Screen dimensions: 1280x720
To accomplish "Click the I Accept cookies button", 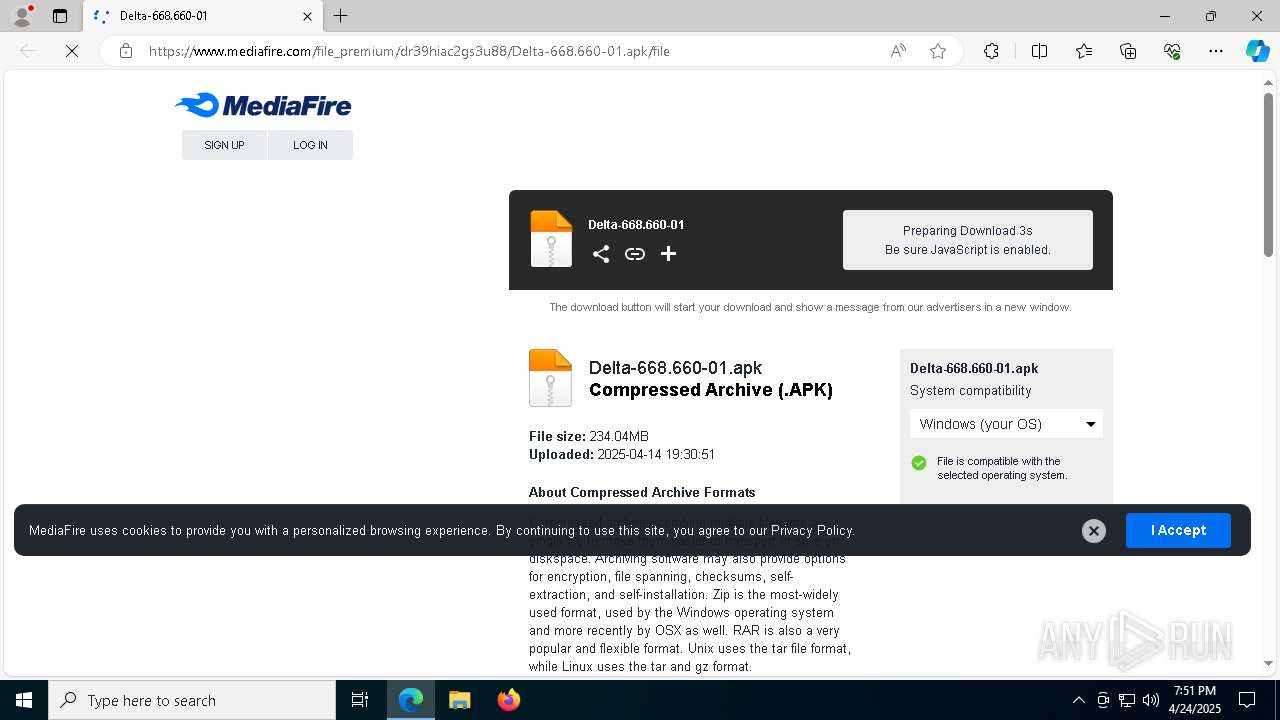I will 1178,530.
